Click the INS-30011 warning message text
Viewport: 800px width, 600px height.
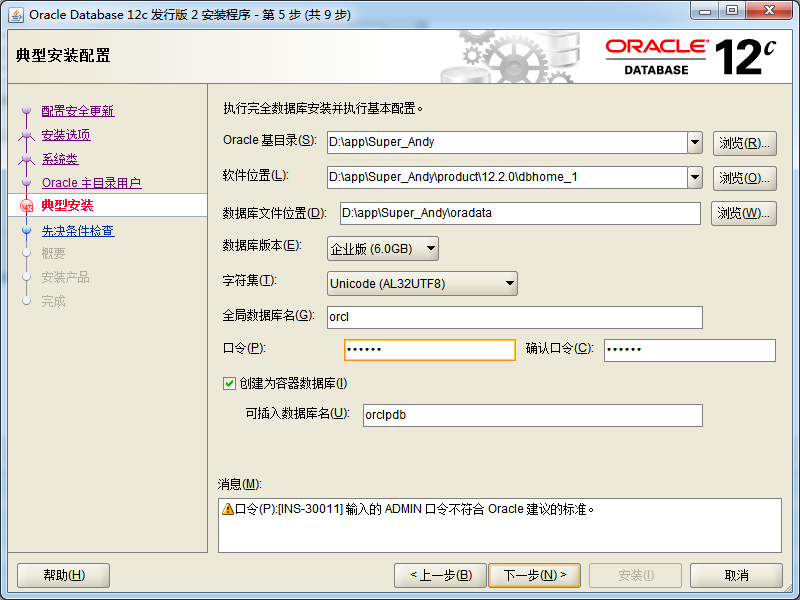tap(415, 509)
